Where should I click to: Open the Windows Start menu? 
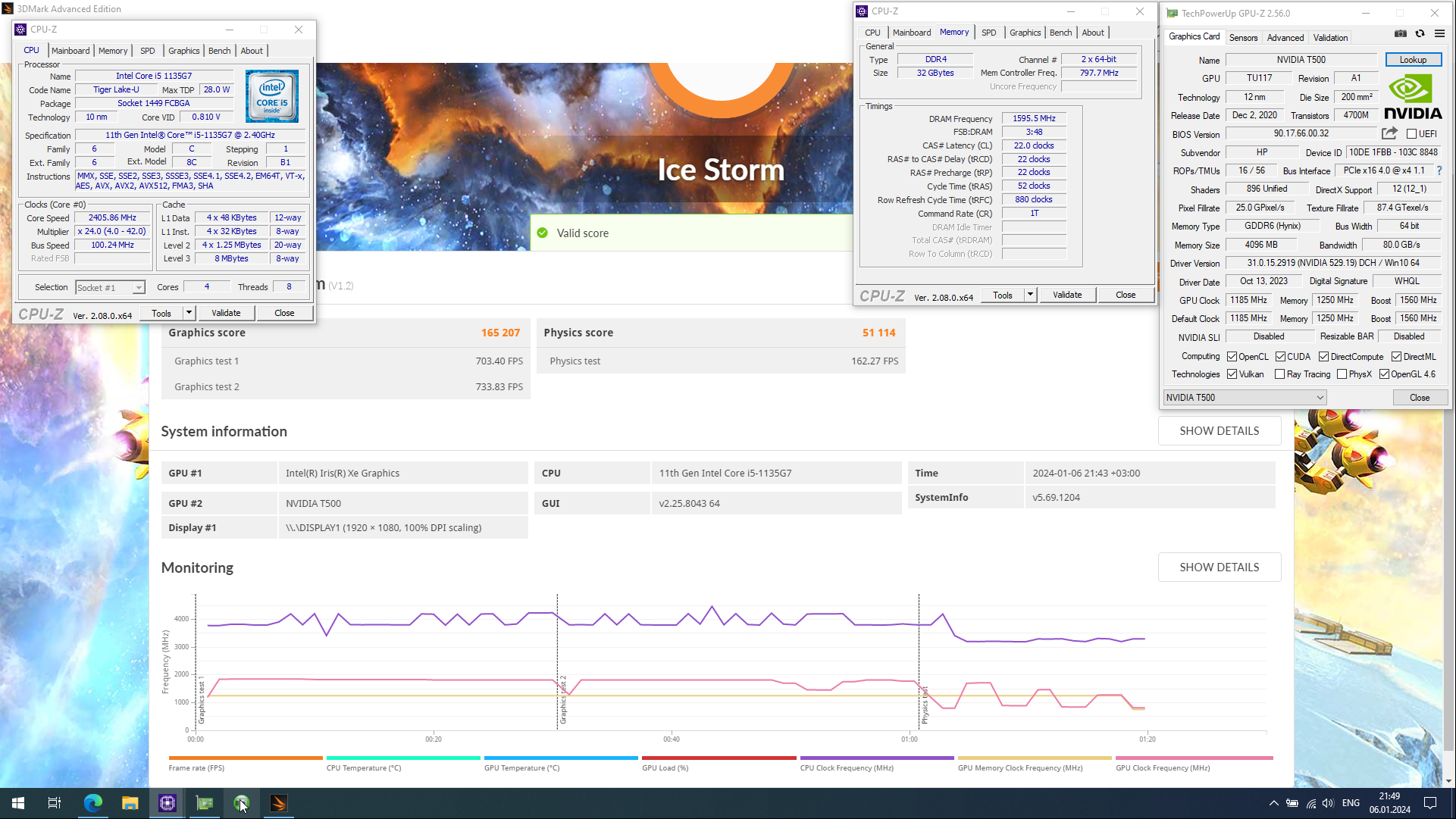coord(18,803)
